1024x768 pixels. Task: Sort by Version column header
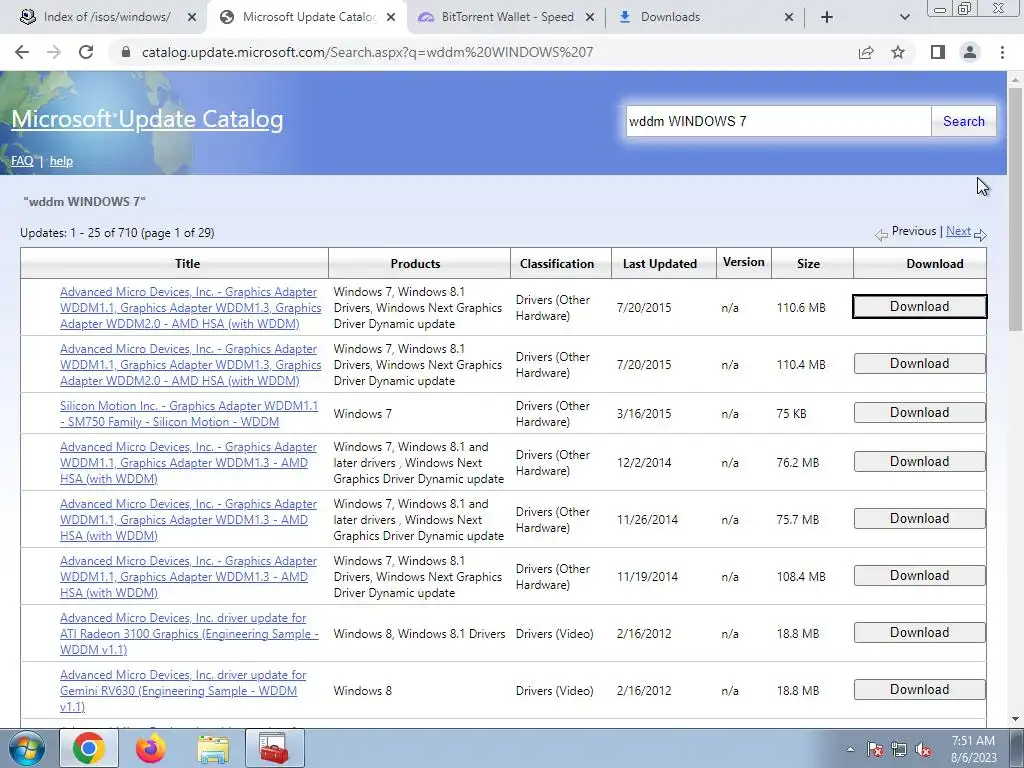point(743,262)
